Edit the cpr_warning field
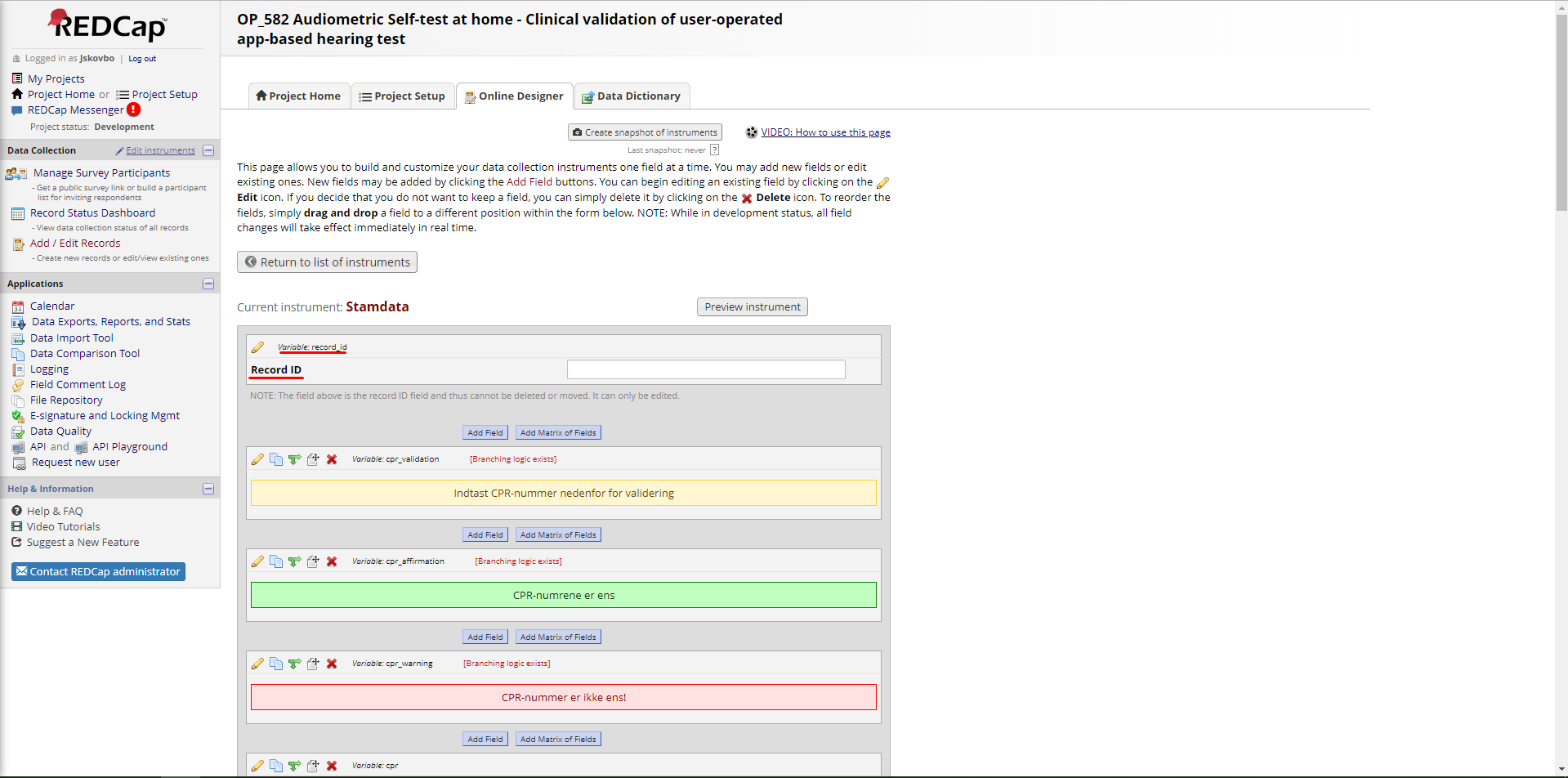 [257, 664]
